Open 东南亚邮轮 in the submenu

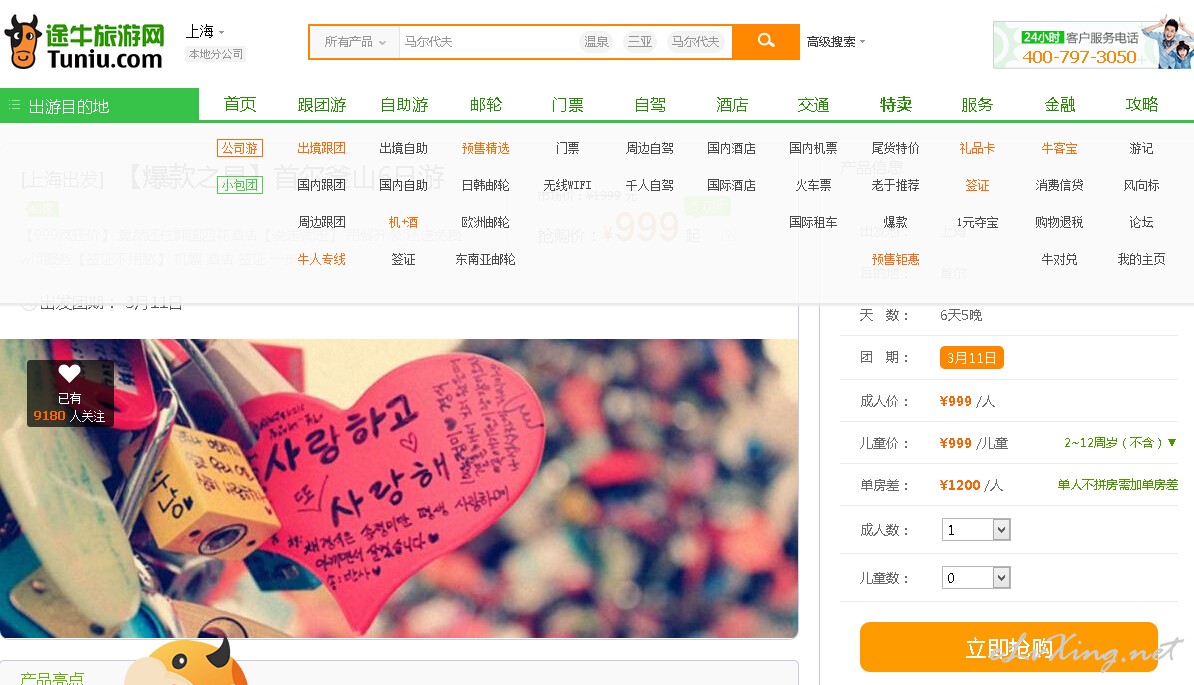click(x=486, y=260)
